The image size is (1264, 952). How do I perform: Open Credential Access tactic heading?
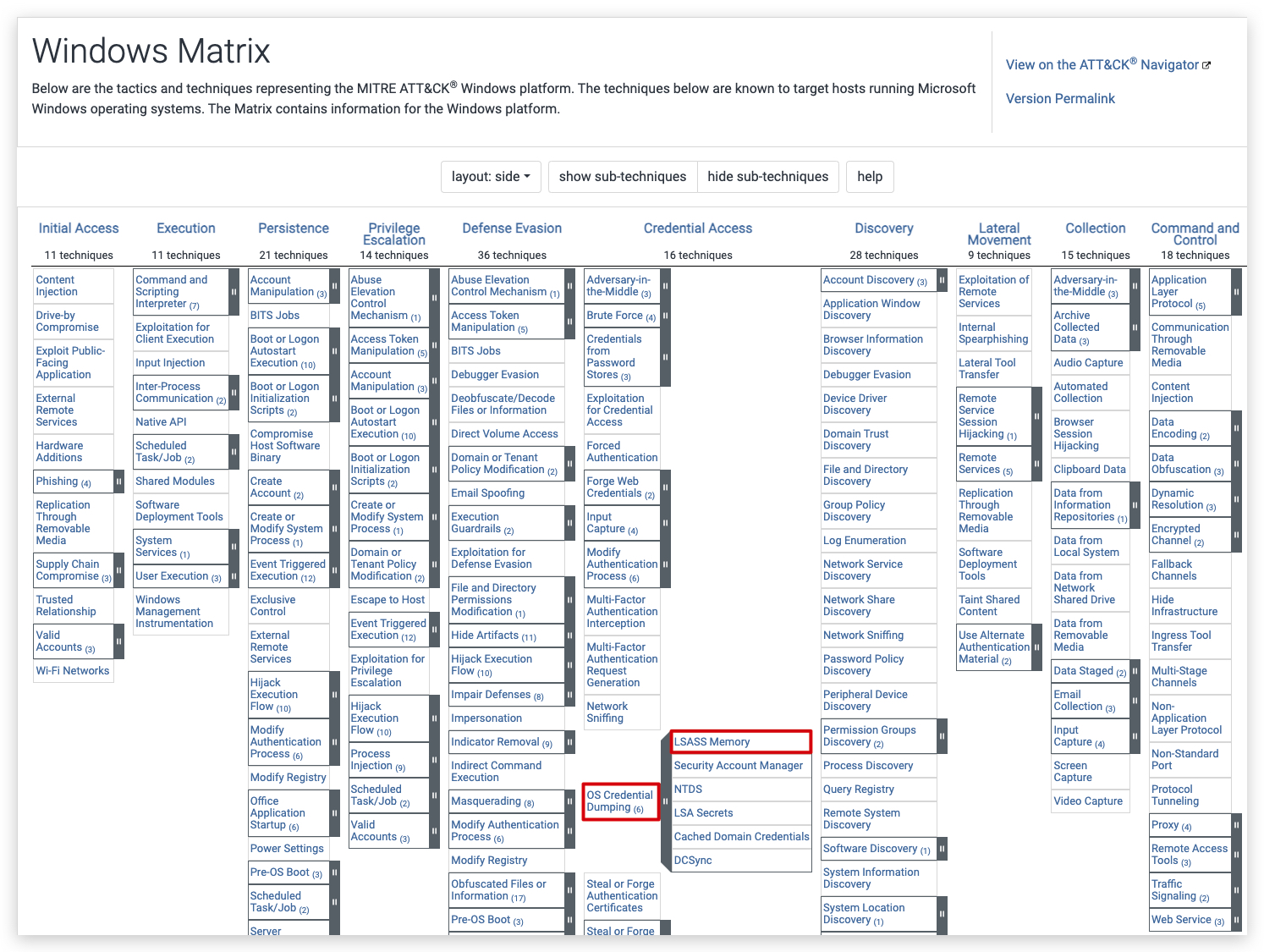pyautogui.click(x=698, y=228)
